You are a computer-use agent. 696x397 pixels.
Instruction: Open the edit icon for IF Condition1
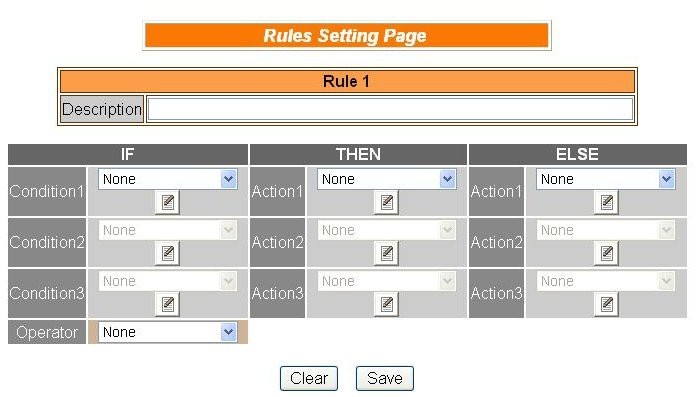click(x=167, y=202)
